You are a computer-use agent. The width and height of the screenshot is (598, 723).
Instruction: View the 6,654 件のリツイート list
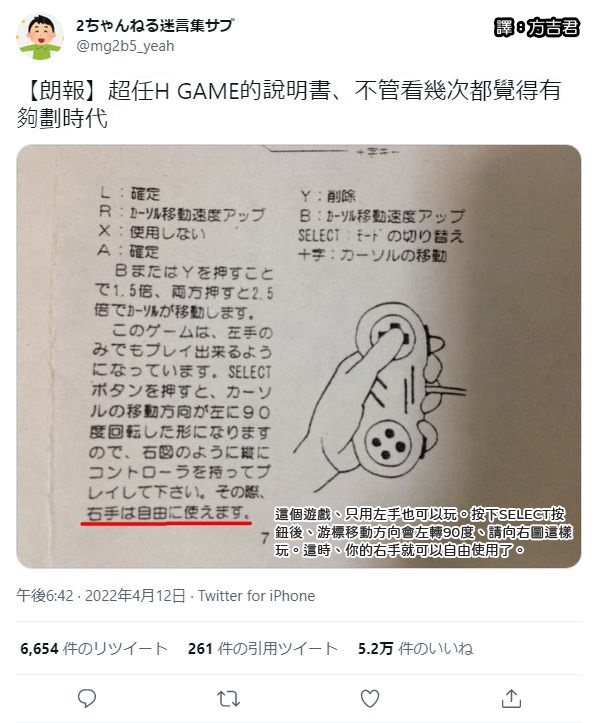coord(94,648)
